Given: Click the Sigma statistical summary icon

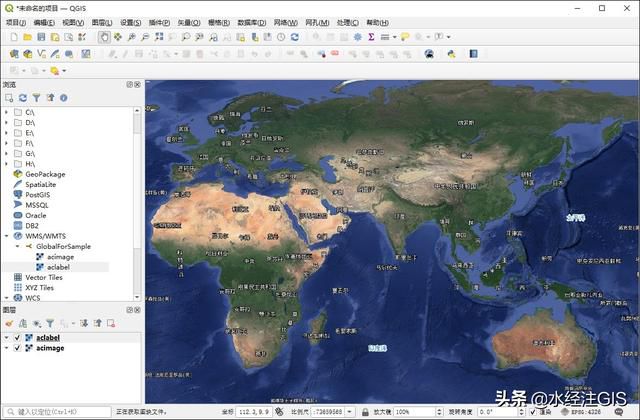Looking at the screenshot, I should coord(371,37).
